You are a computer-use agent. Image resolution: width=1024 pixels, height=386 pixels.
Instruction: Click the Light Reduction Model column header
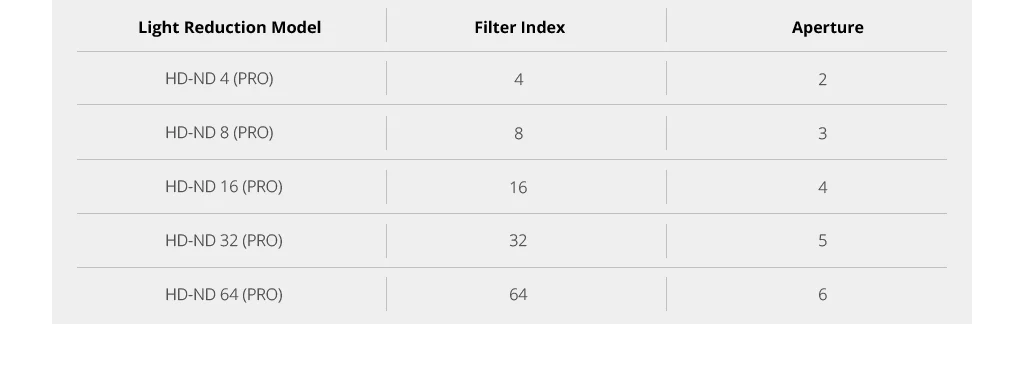(229, 27)
